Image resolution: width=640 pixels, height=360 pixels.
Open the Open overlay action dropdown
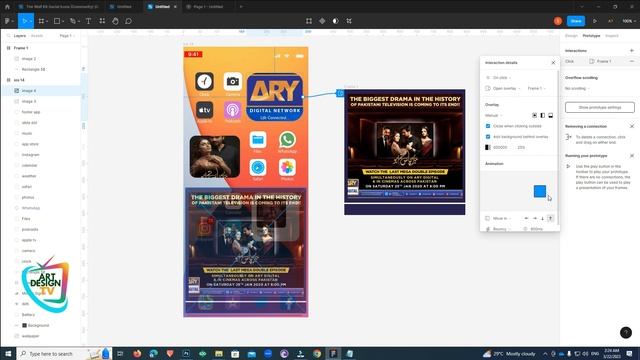[503, 88]
